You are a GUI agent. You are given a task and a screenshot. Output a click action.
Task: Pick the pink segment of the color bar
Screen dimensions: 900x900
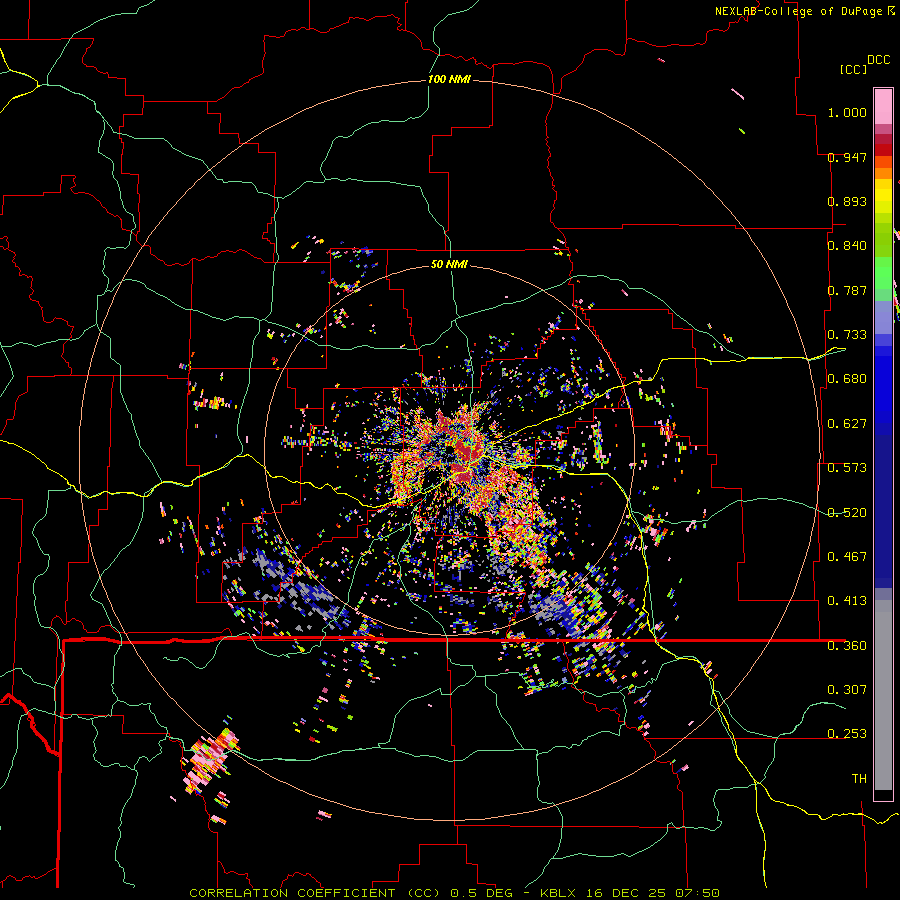tap(883, 107)
